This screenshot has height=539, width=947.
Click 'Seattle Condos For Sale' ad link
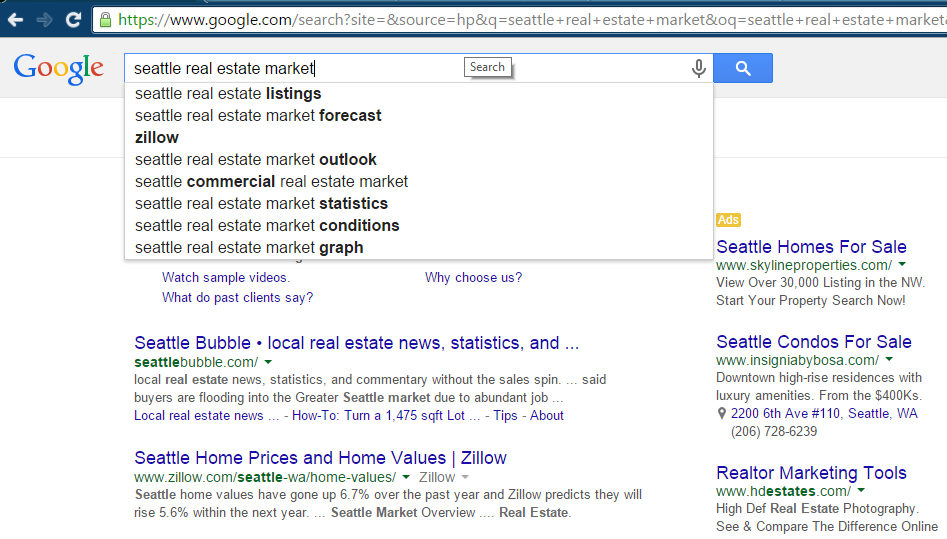coord(814,342)
